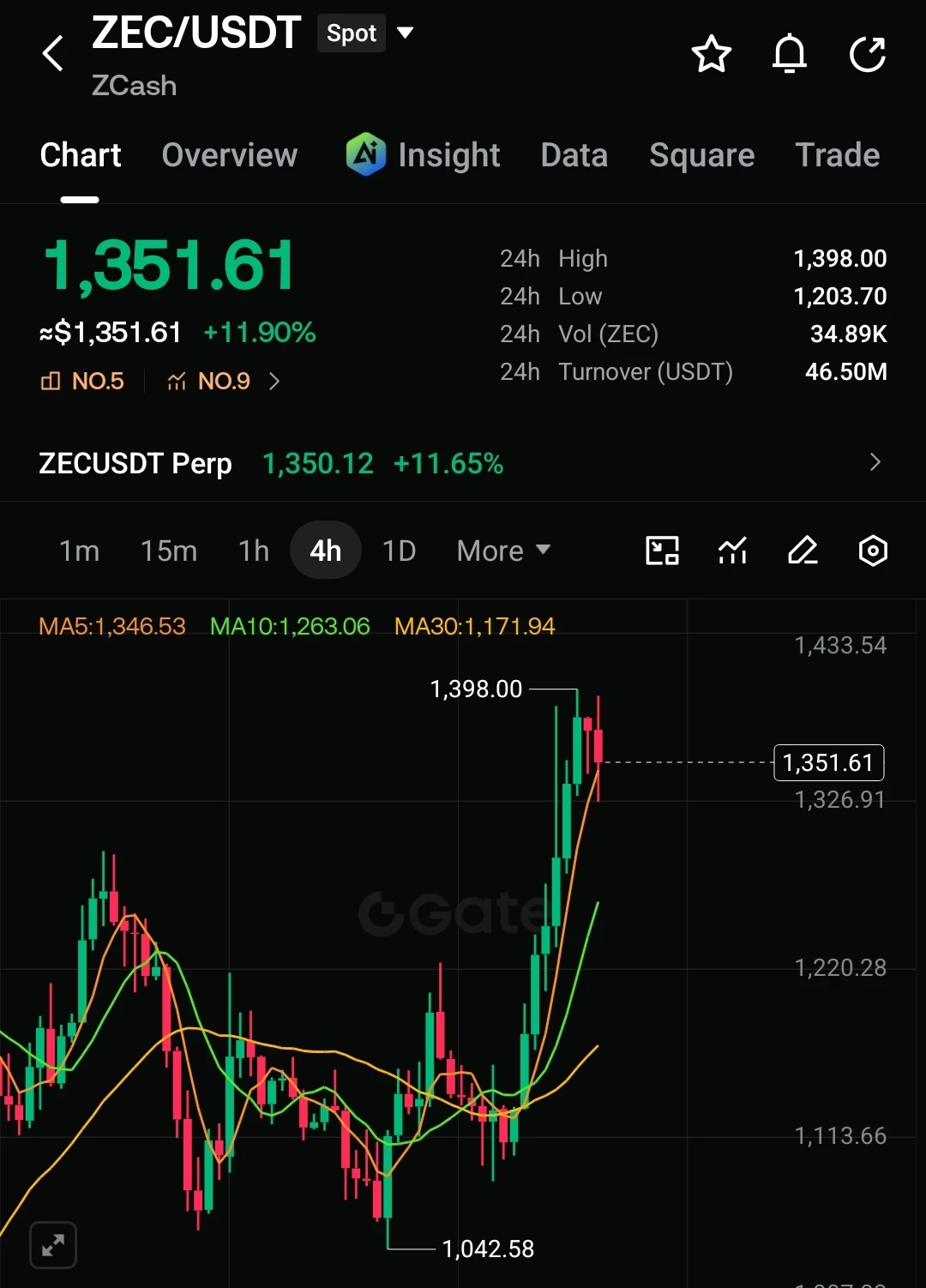
Task: Tap the perp price 1,350.12
Action: click(x=318, y=464)
